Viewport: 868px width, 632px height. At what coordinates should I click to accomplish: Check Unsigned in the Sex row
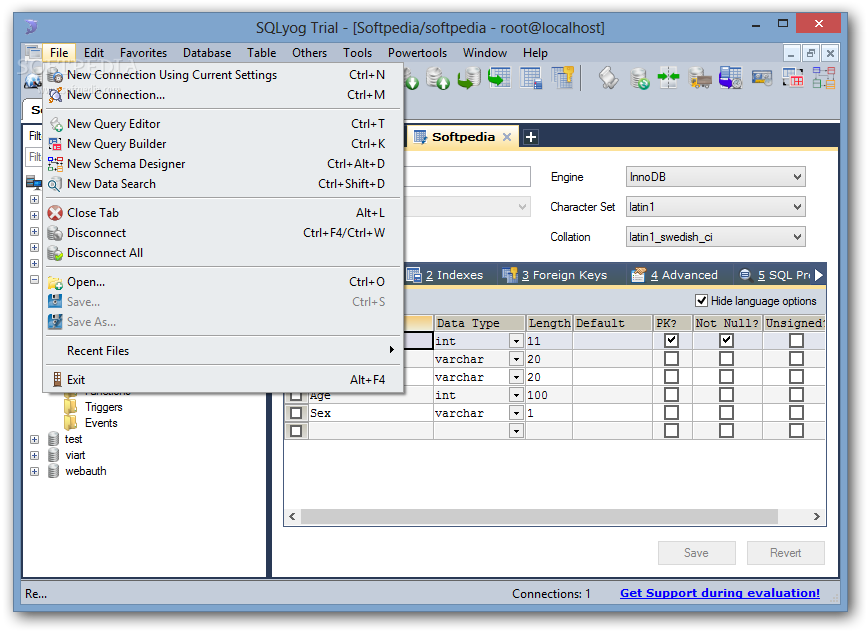(x=796, y=413)
